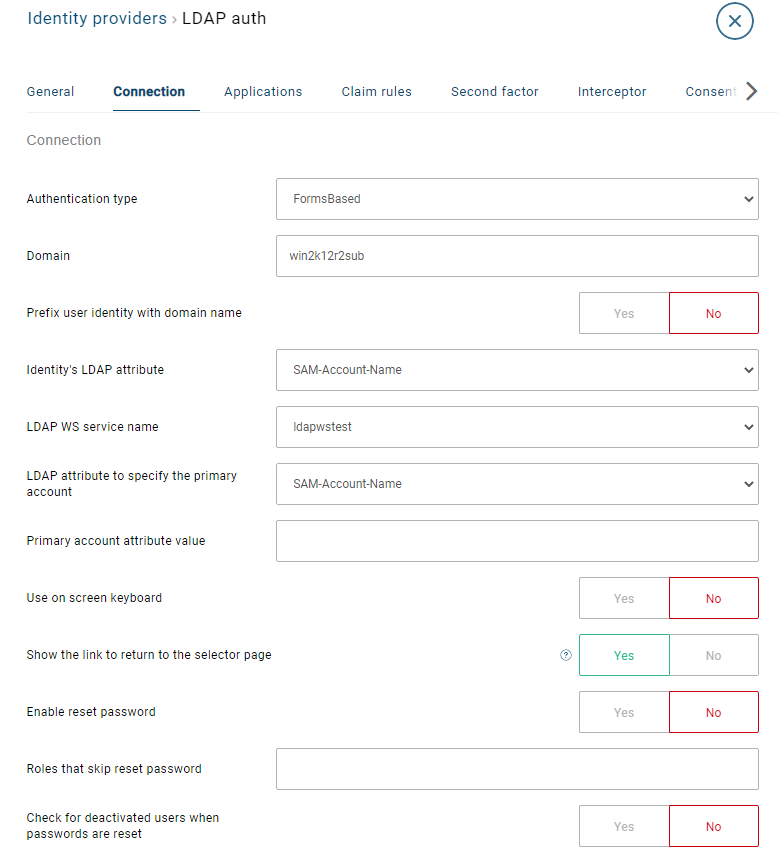Open the Authentication type dropdown
778x858 pixels.
[x=517, y=199]
